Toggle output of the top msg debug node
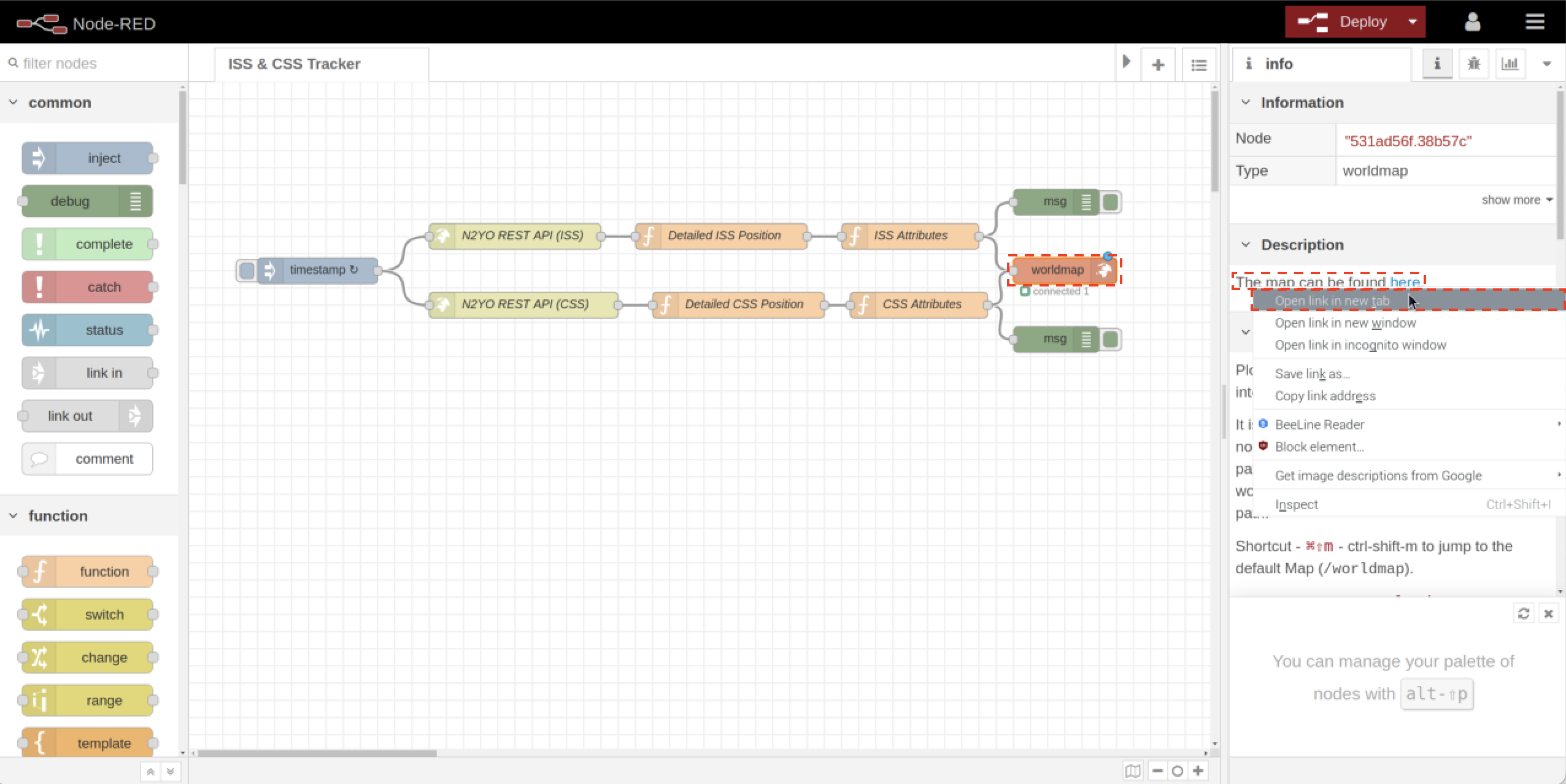The image size is (1566, 784). coord(1110,201)
